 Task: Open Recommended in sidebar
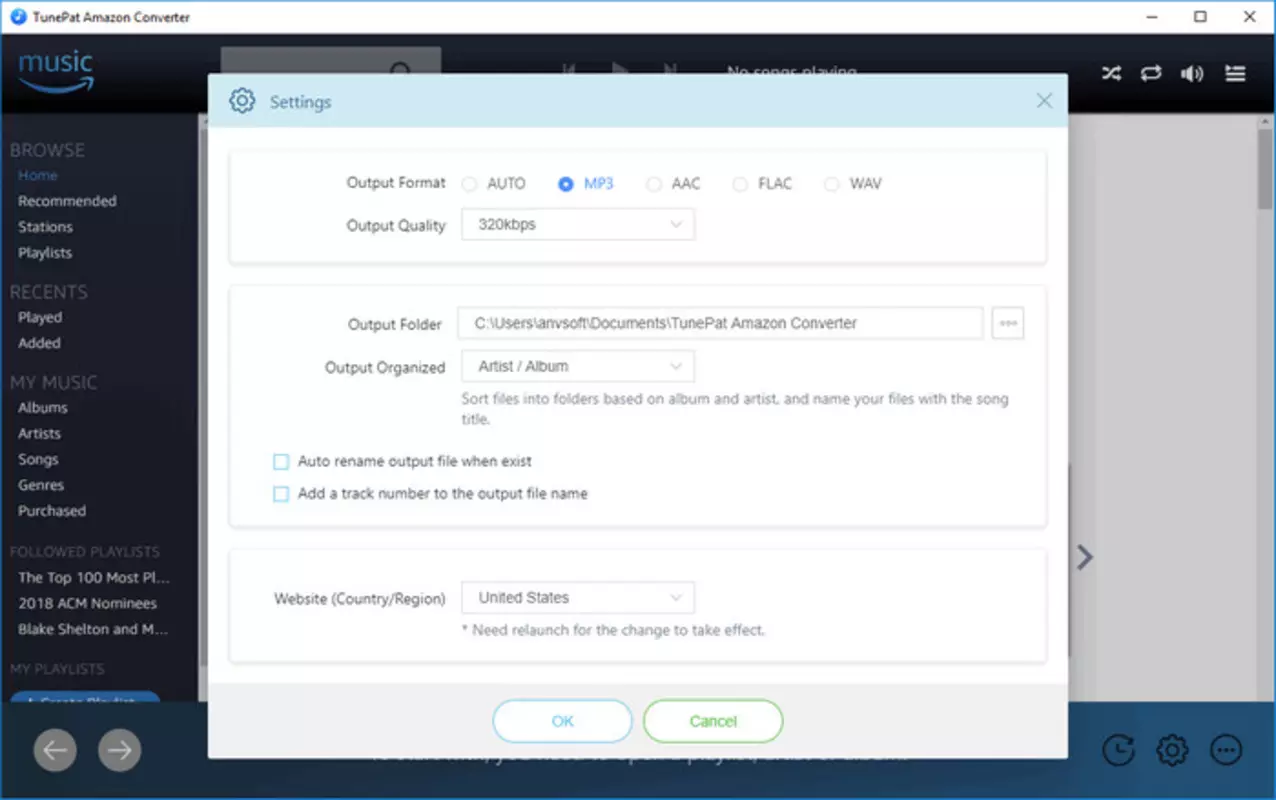point(67,201)
